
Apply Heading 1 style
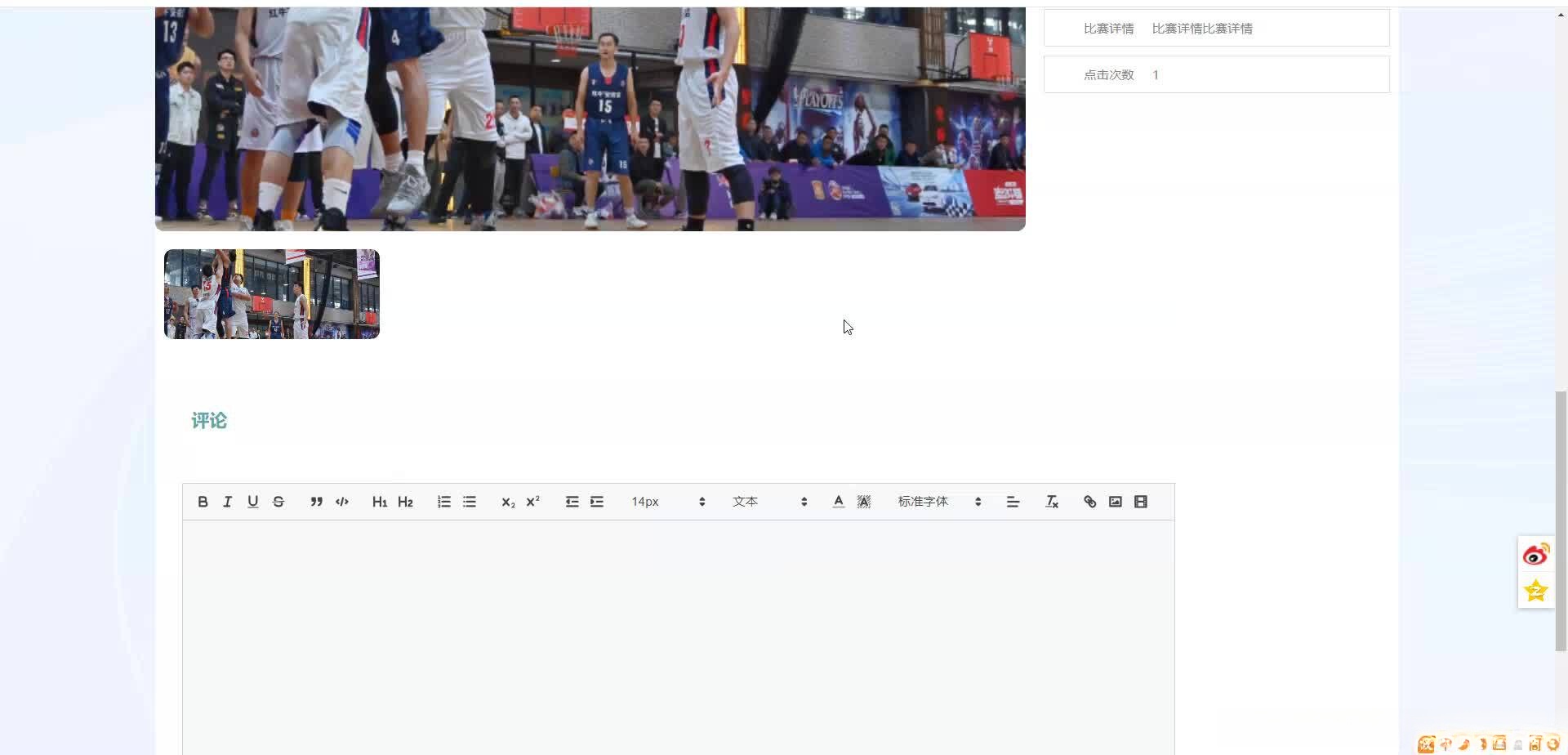pyautogui.click(x=380, y=502)
